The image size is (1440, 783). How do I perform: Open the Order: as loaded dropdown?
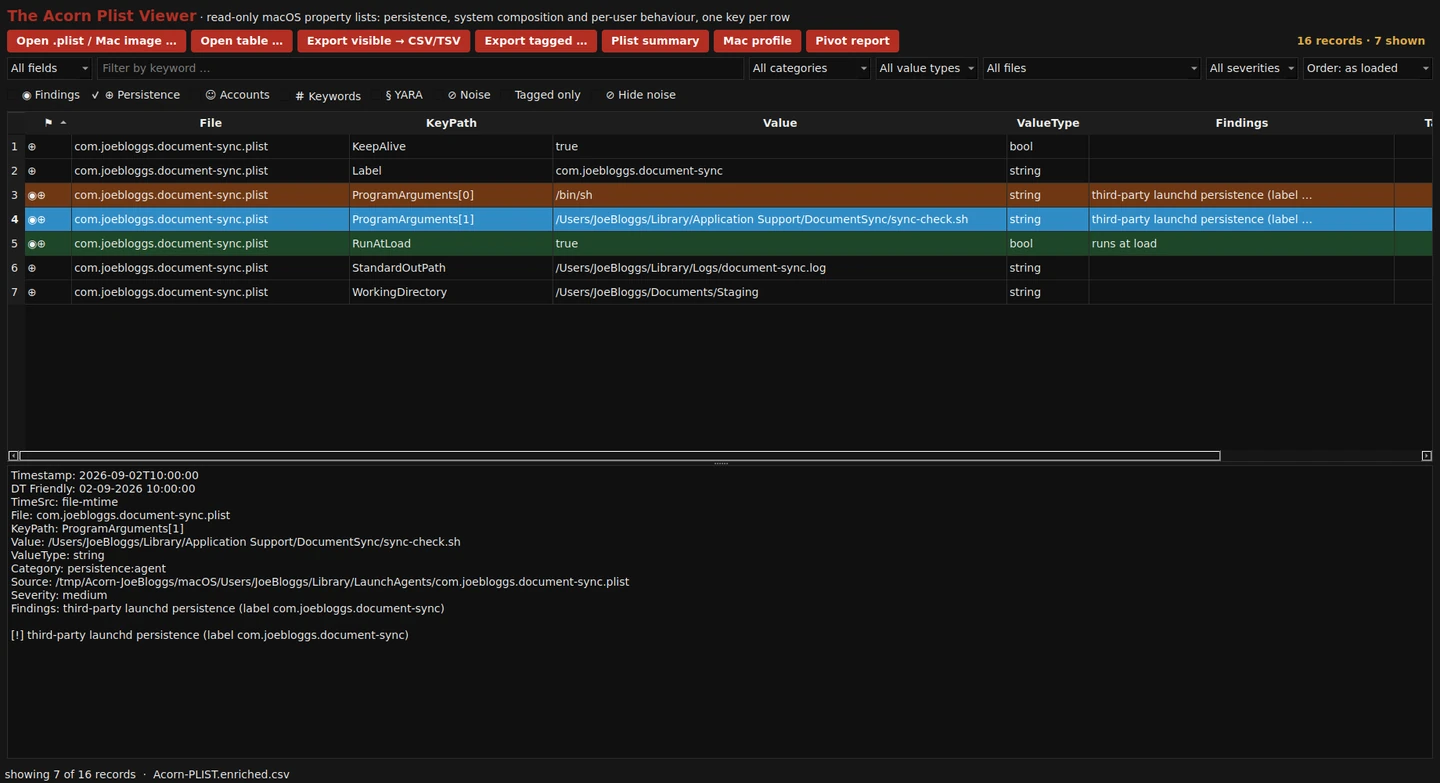1367,68
